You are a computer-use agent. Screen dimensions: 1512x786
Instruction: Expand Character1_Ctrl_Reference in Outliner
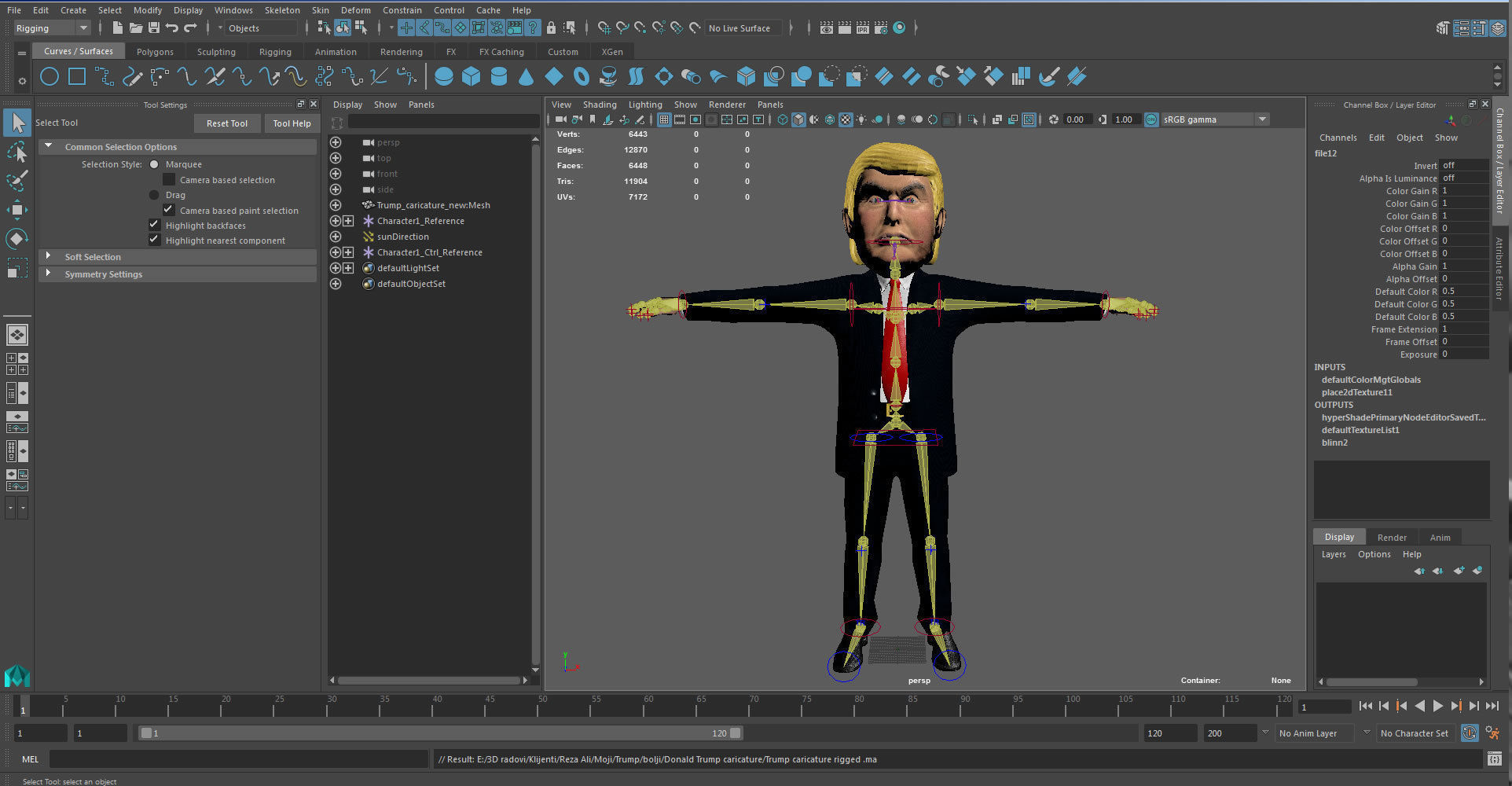(x=348, y=252)
